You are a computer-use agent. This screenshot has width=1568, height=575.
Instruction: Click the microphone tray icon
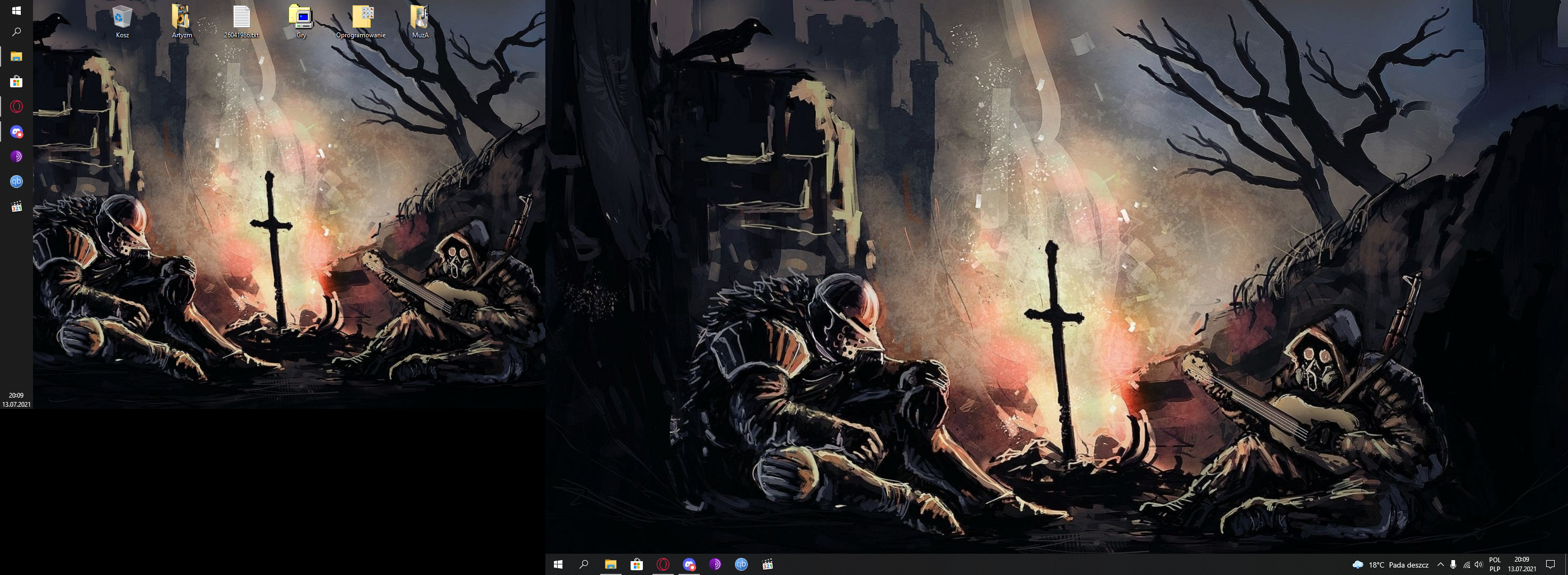pos(1453,565)
